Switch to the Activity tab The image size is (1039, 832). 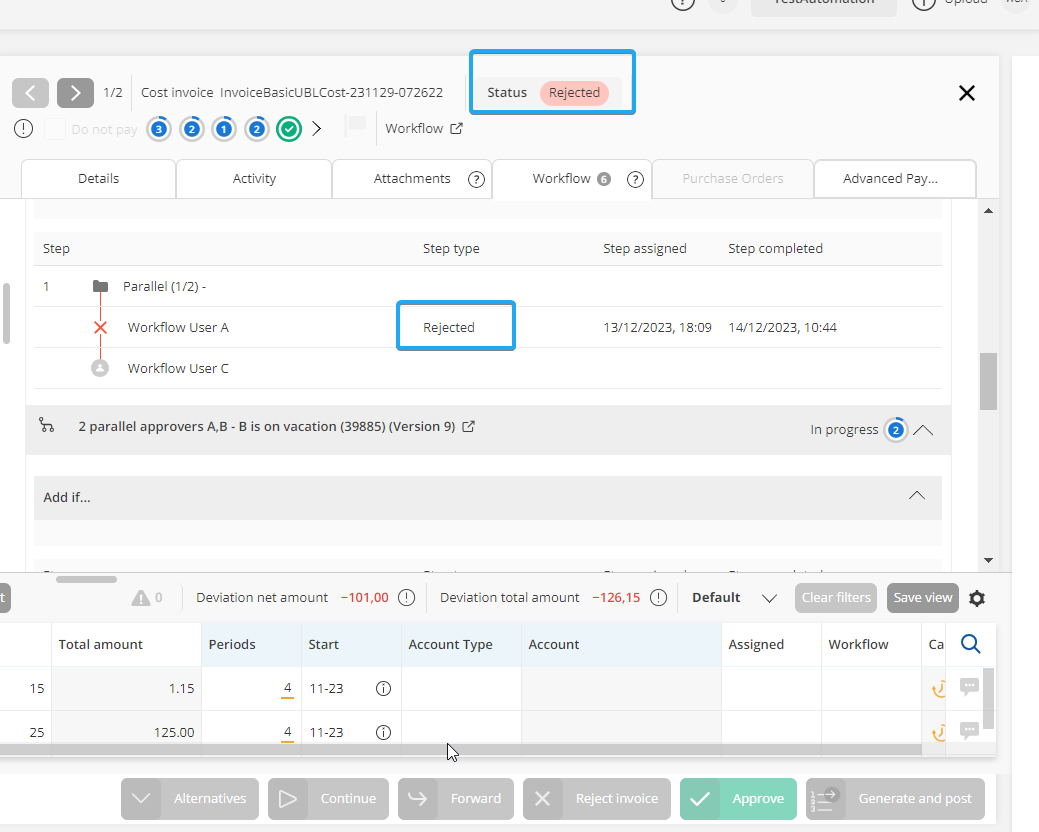254,179
